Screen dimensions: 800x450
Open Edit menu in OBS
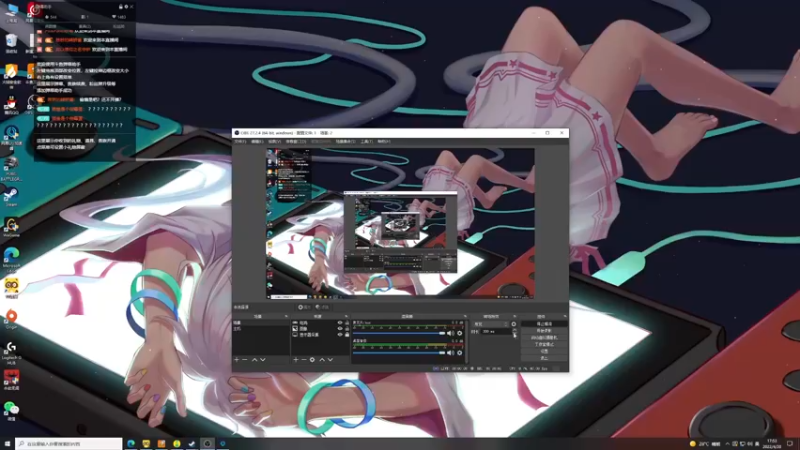(257, 141)
